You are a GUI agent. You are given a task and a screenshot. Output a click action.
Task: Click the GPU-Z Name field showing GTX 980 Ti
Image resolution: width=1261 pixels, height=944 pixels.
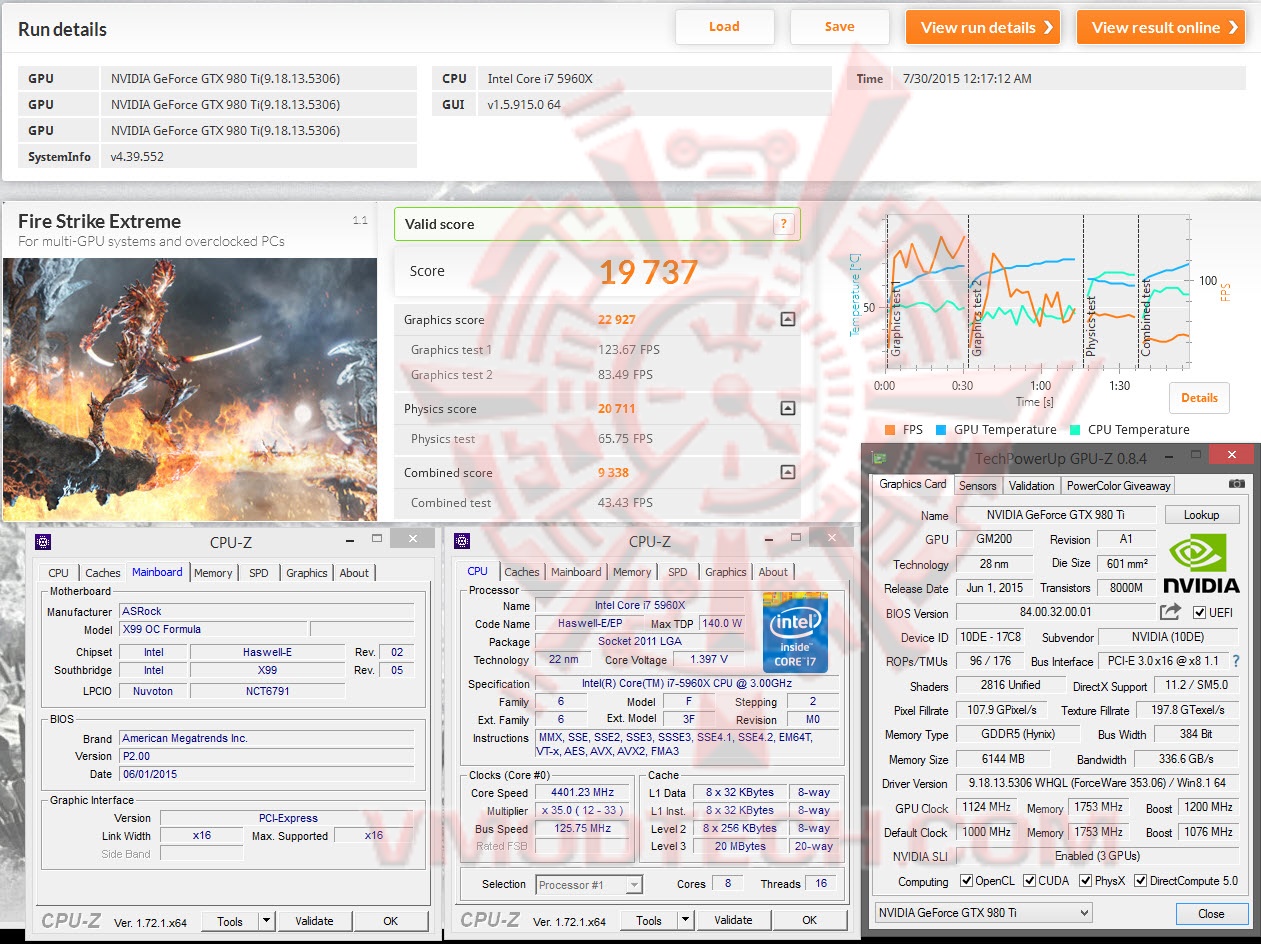[x=1056, y=515]
